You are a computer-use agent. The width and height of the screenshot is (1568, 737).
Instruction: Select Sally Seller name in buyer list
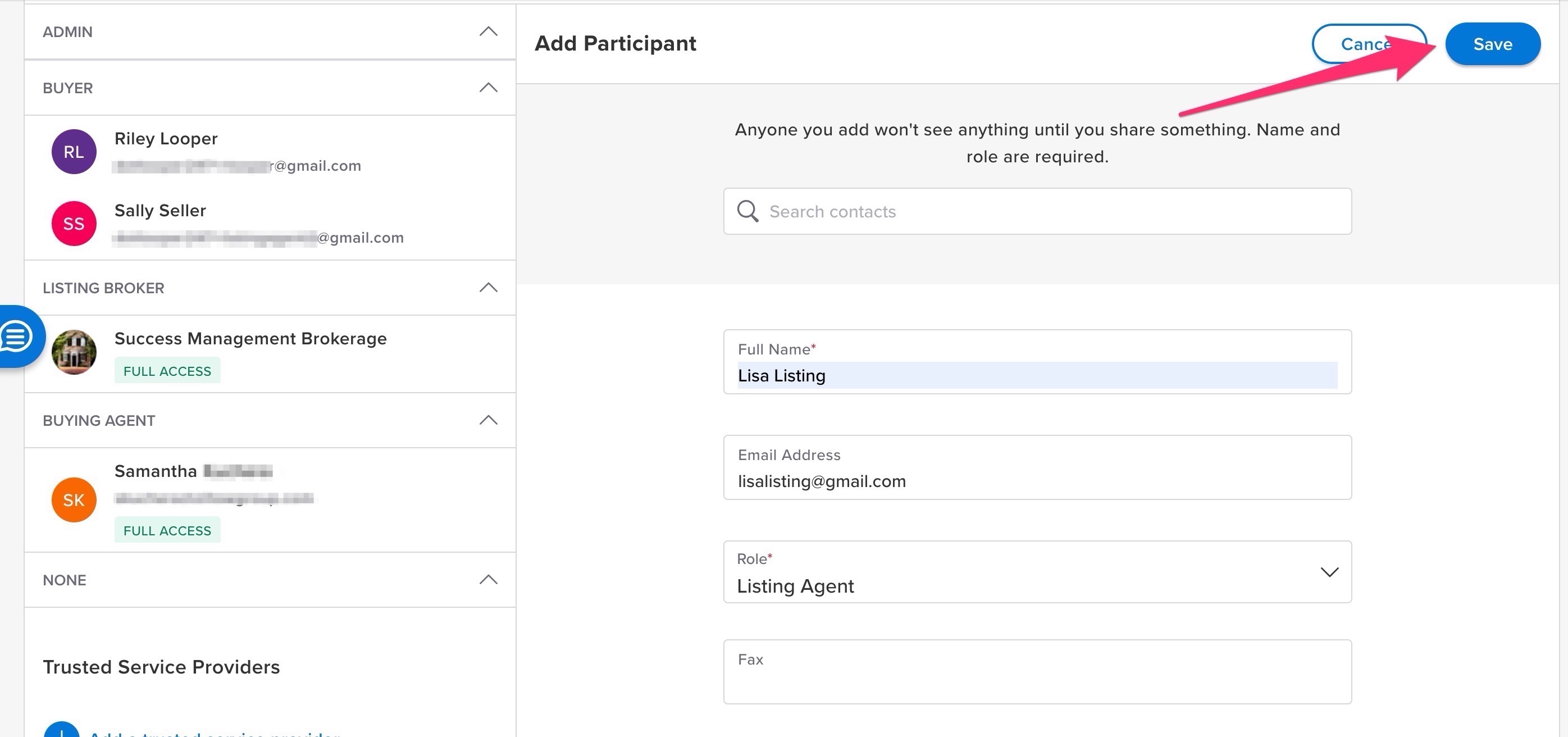pos(160,211)
